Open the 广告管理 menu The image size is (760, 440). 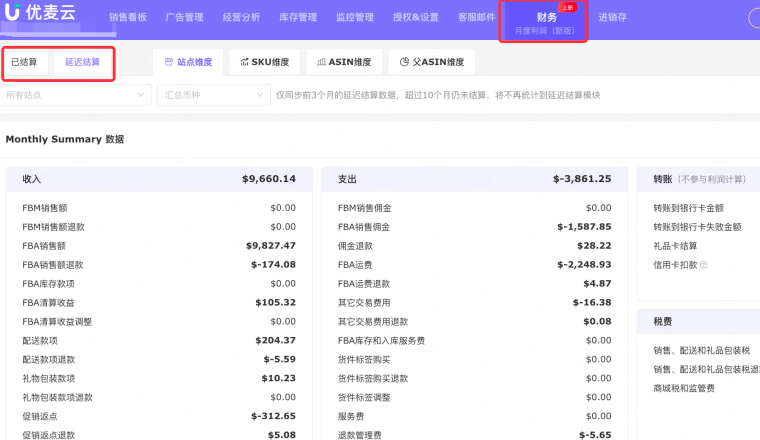click(x=184, y=17)
